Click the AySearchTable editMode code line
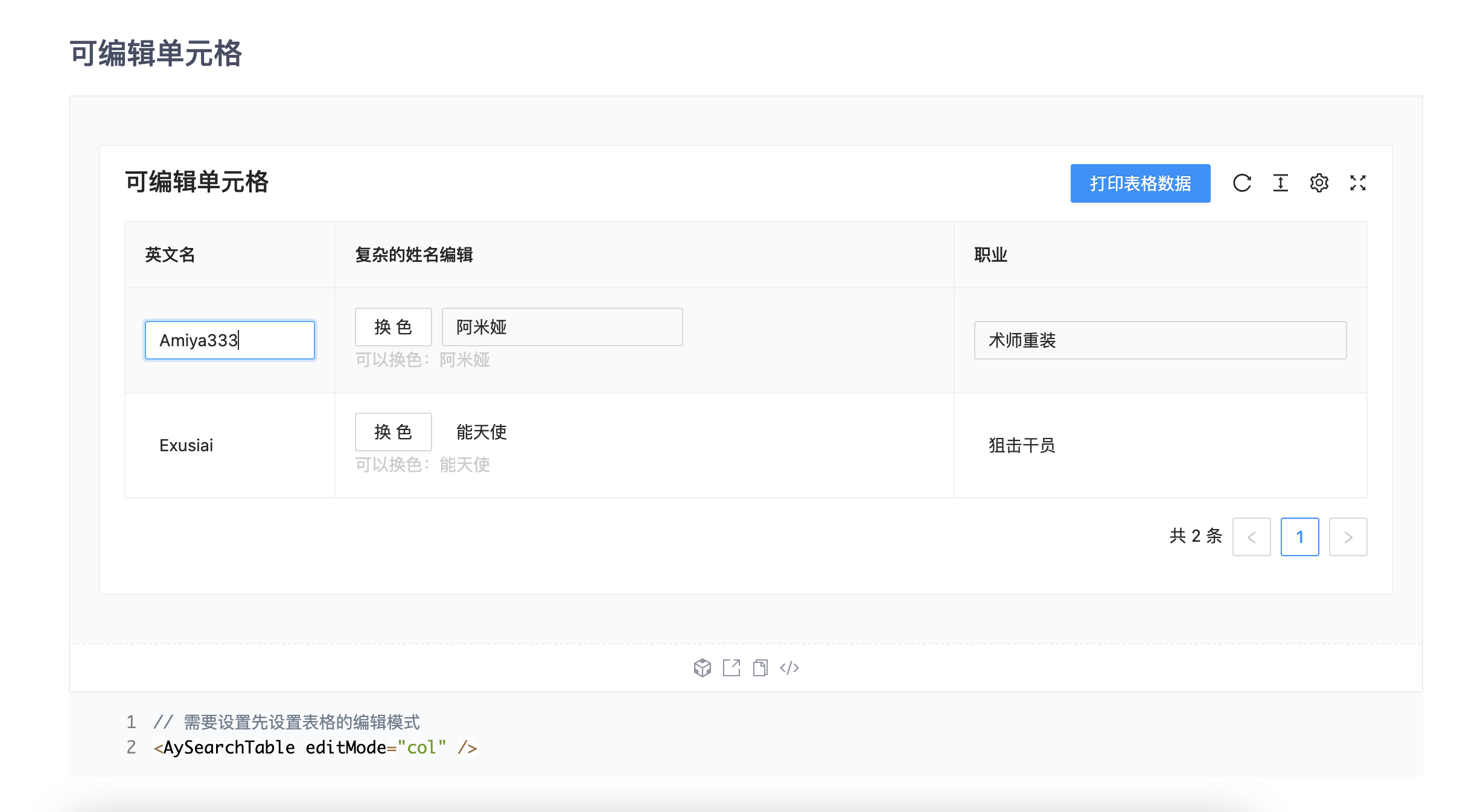This screenshot has width=1463, height=812. (x=315, y=748)
